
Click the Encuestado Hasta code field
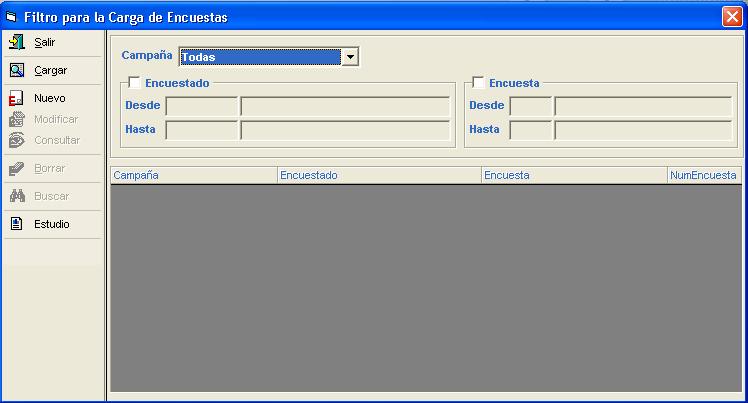point(201,130)
